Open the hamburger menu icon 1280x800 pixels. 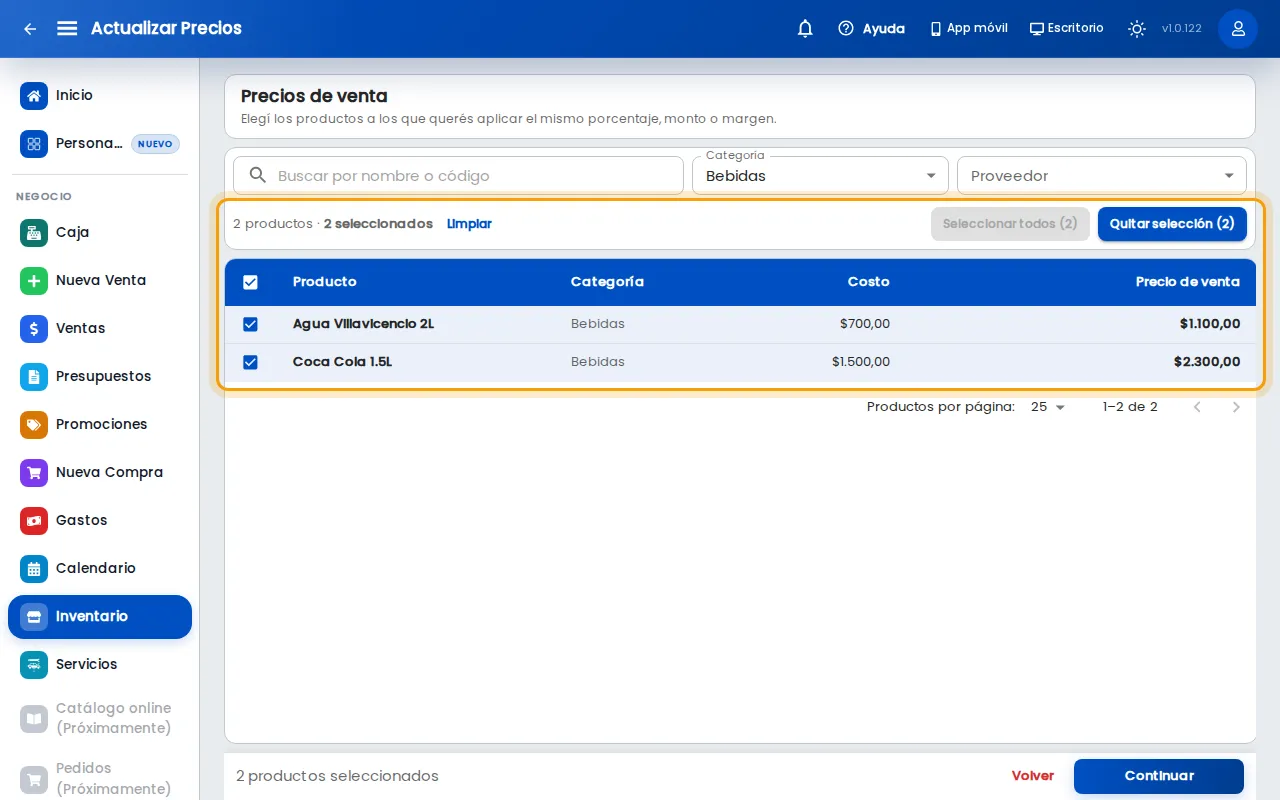[67, 28]
